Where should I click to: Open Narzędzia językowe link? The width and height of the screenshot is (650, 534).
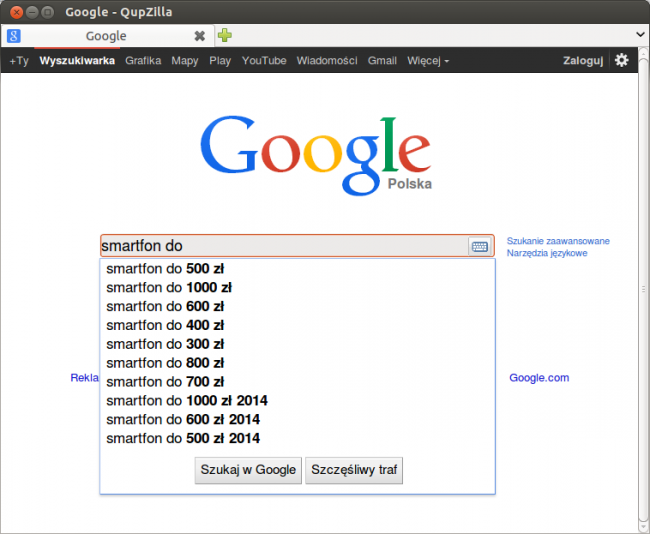pyautogui.click(x=547, y=253)
